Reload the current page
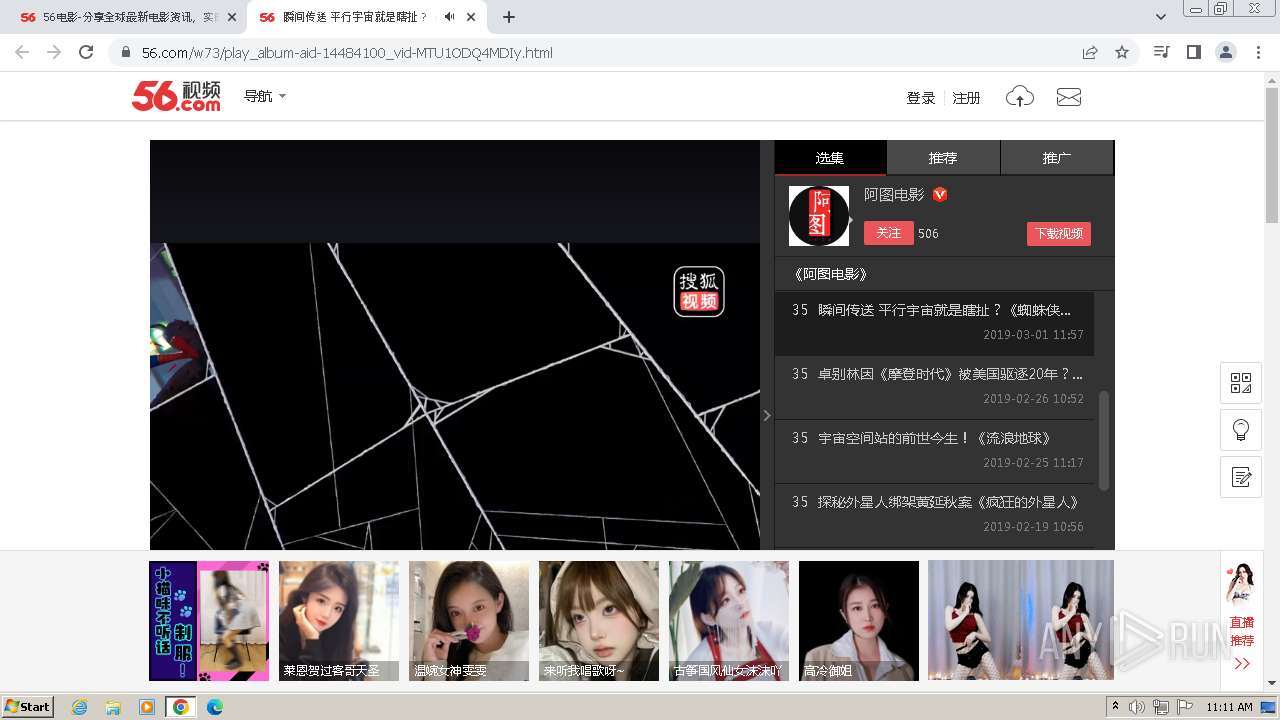Screen dimensions: 1280x720 (86, 52)
